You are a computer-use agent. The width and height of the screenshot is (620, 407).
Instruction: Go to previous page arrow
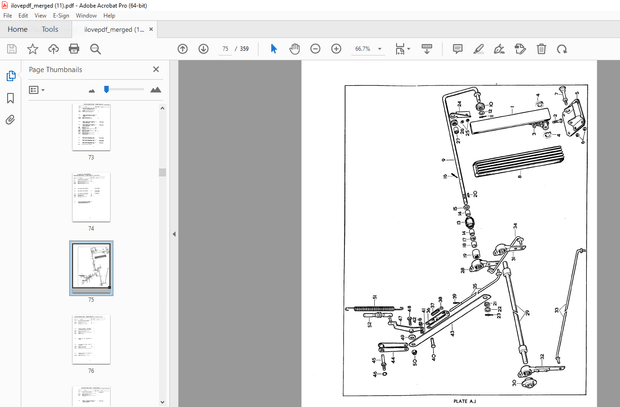182,49
